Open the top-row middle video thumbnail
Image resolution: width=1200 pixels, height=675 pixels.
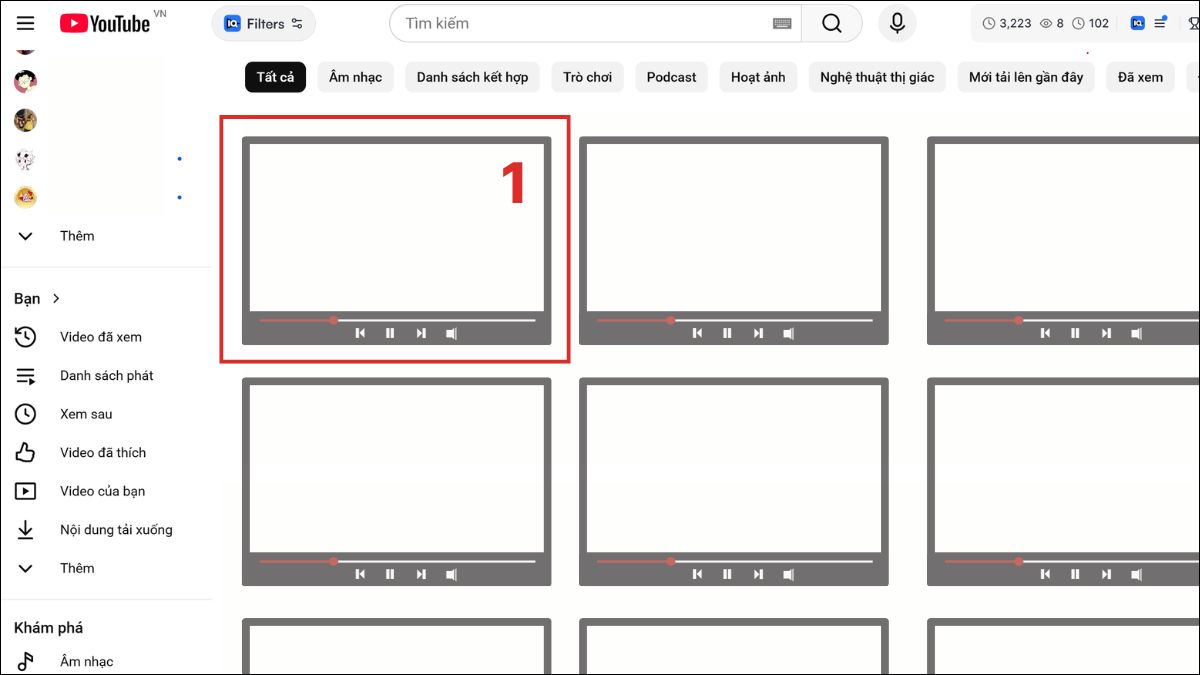[734, 241]
